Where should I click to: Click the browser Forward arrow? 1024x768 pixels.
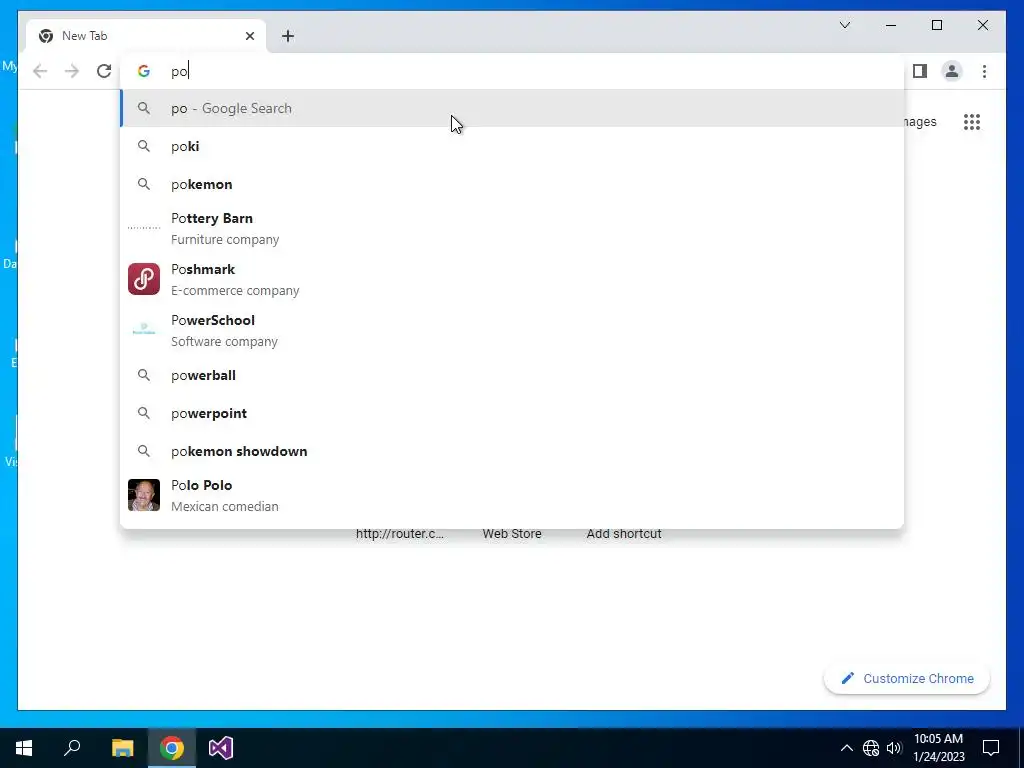[72, 71]
